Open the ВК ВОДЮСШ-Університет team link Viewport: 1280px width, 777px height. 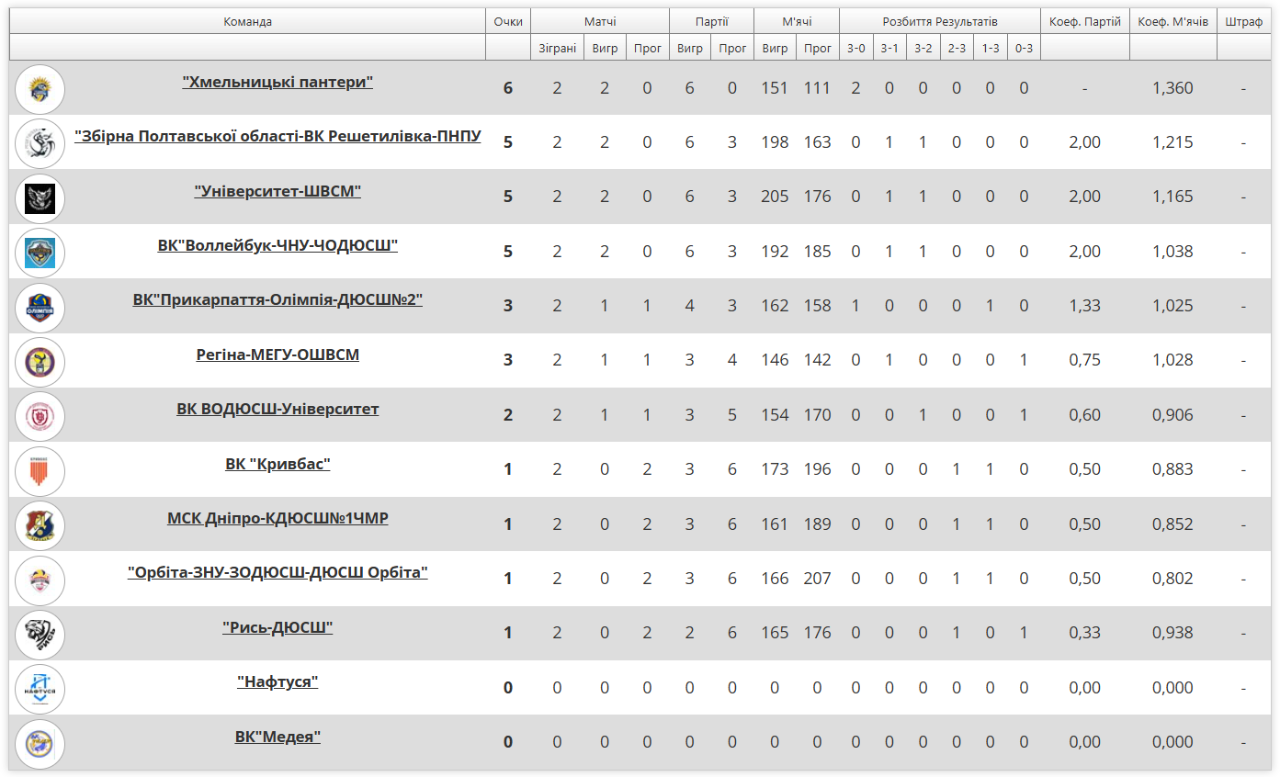(278, 409)
